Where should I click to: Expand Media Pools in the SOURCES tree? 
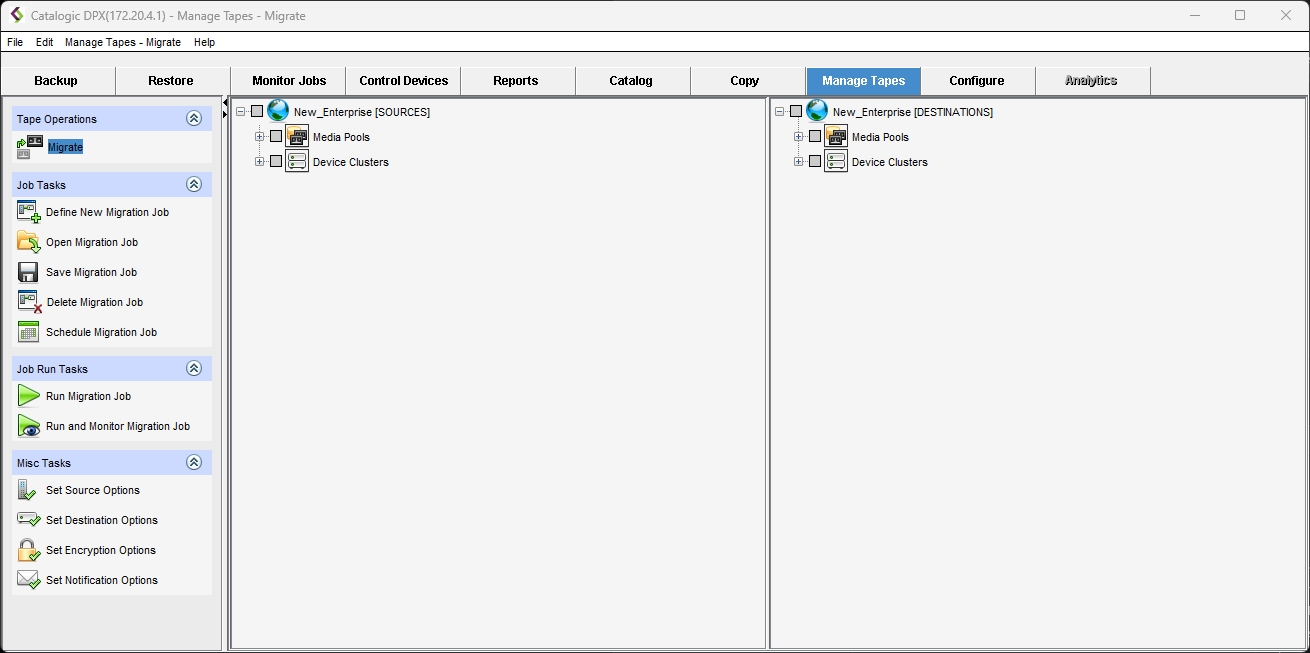coord(260,137)
